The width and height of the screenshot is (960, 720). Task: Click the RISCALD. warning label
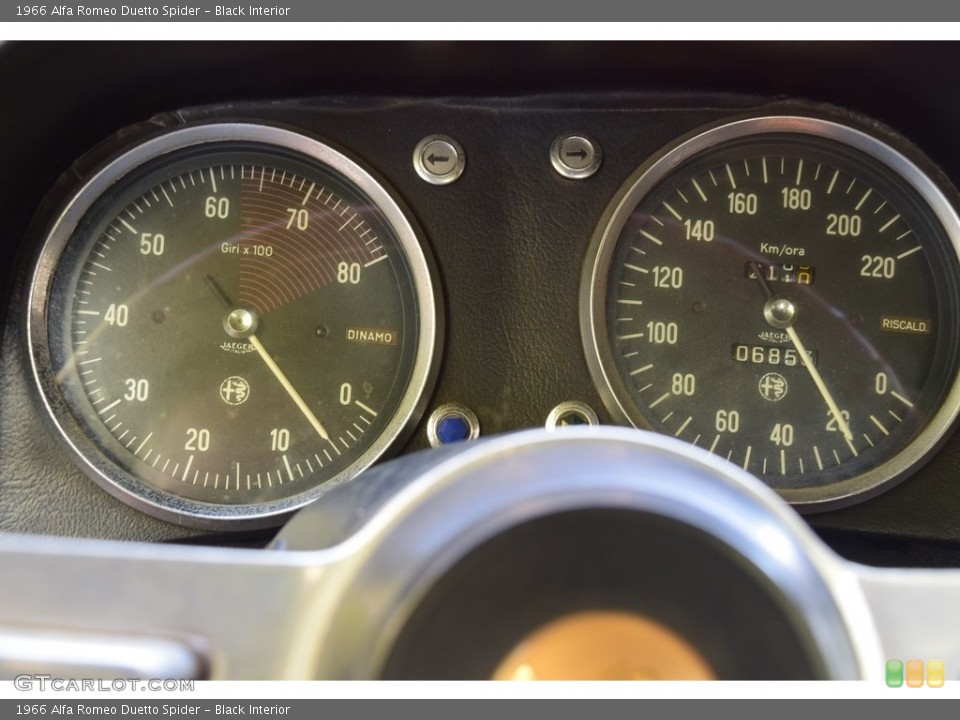tap(904, 325)
